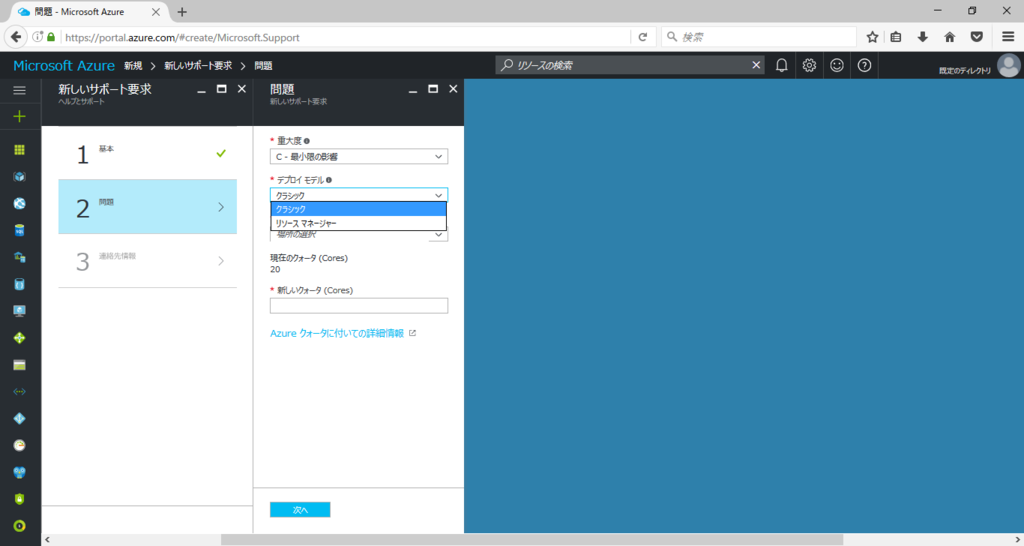The image size is (1024, 546).
Task: Maximize the 問題 blade
Action: coord(433,89)
